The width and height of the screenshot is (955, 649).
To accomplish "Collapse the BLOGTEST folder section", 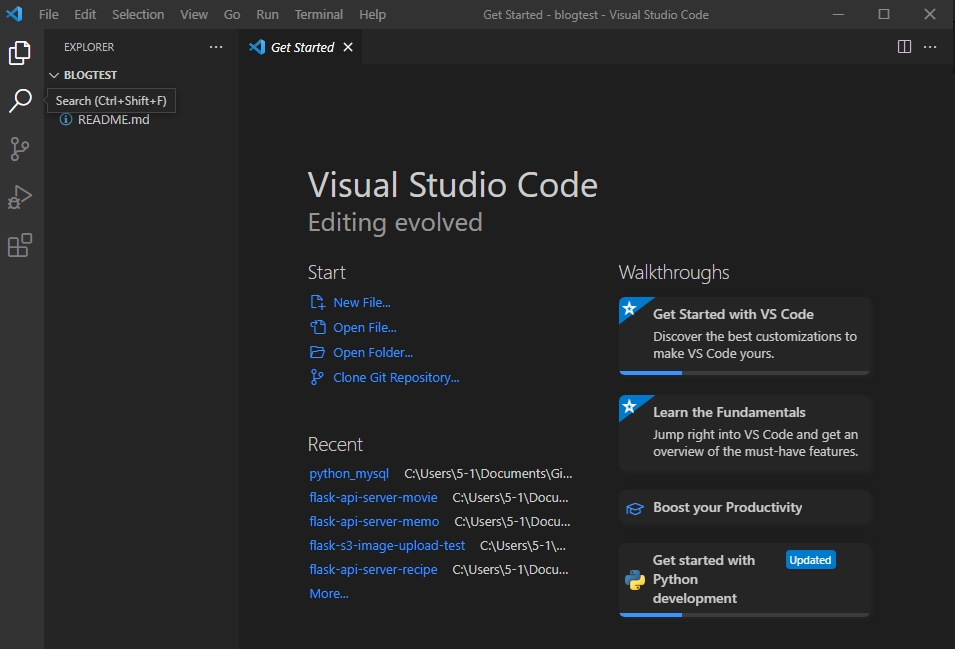I will 54,75.
